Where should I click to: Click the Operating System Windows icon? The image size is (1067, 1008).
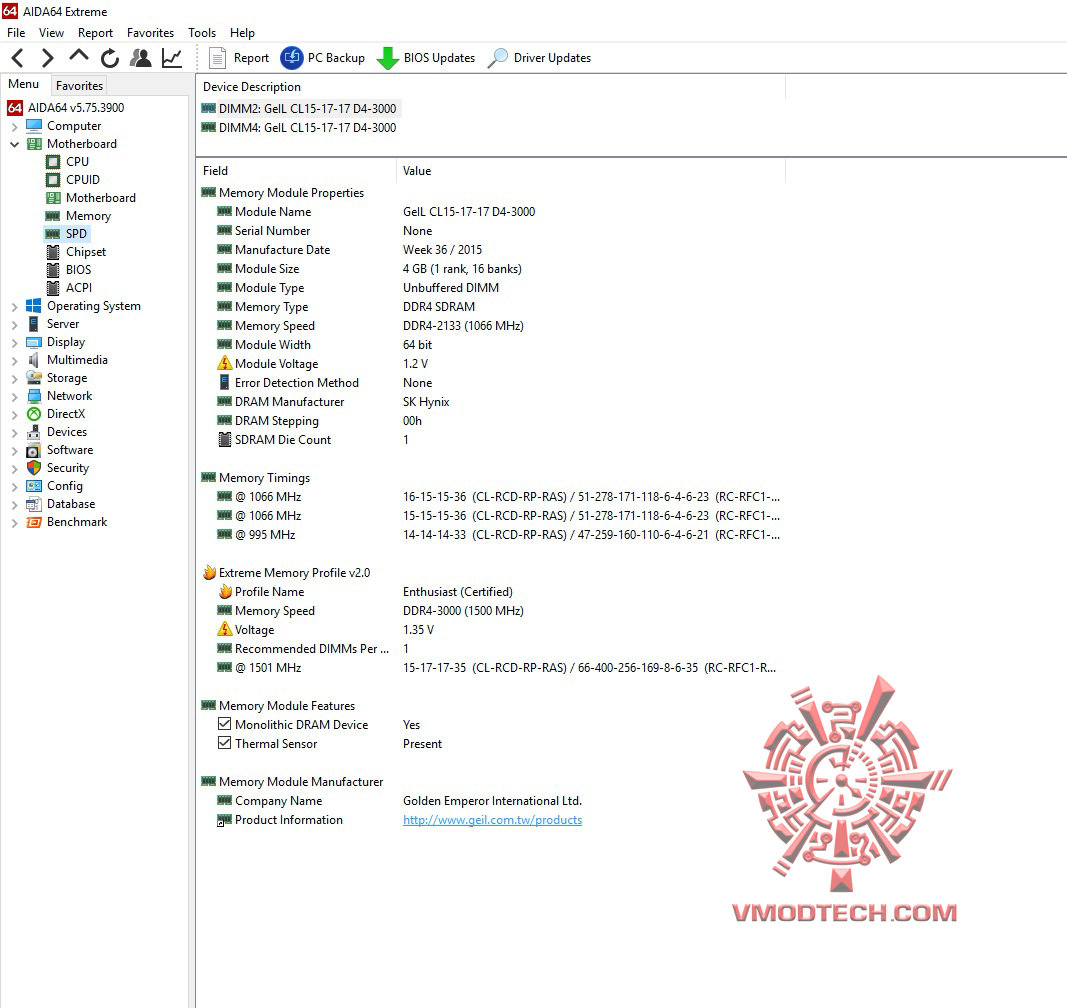[x=34, y=306]
